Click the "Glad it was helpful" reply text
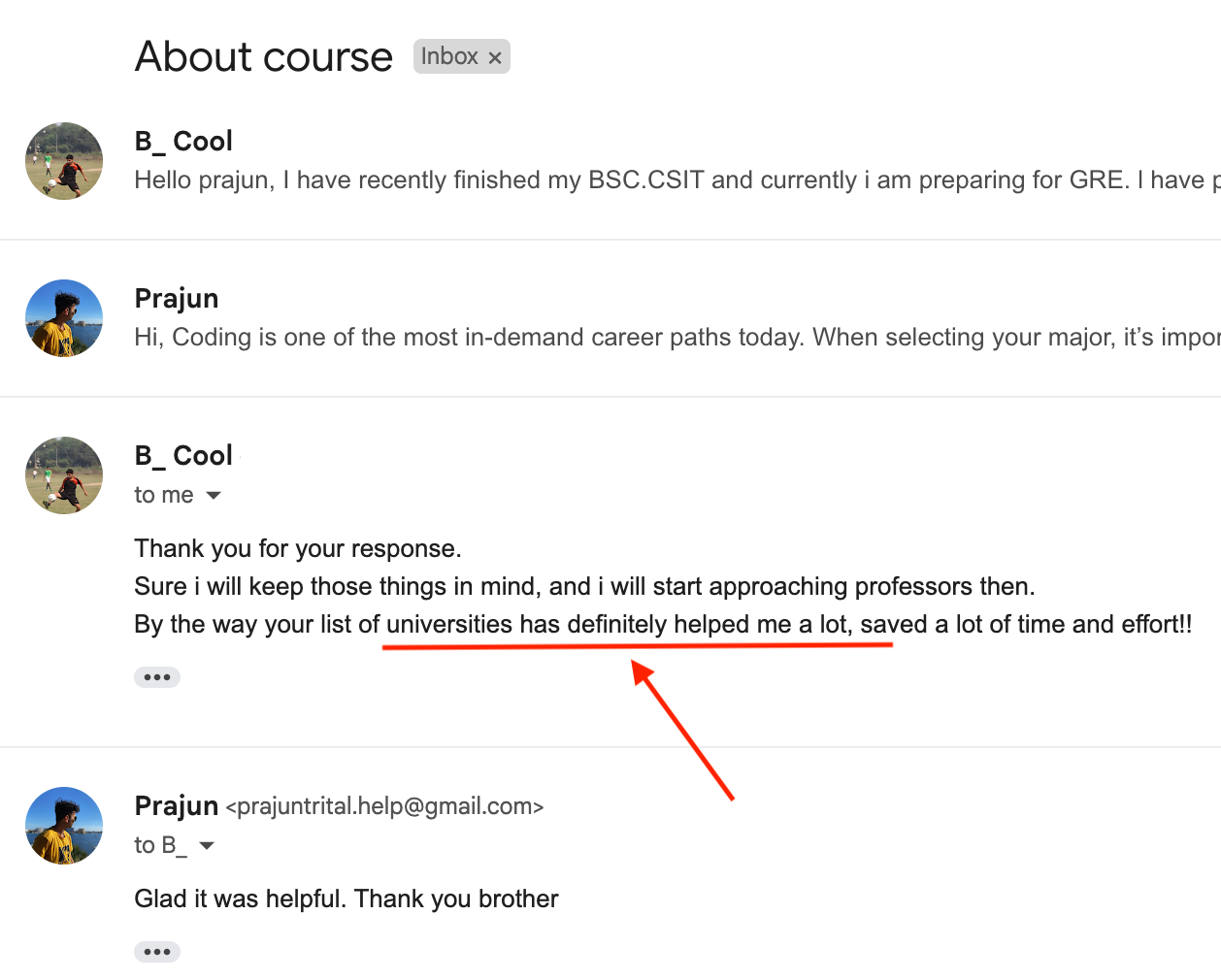Viewport: 1221px width, 980px height. coord(346,899)
